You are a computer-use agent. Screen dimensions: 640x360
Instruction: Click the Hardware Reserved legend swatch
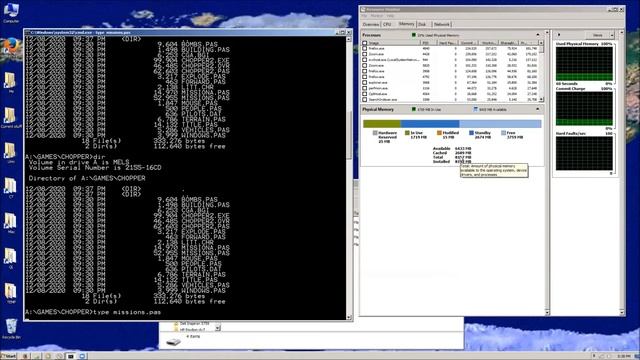(x=375, y=133)
